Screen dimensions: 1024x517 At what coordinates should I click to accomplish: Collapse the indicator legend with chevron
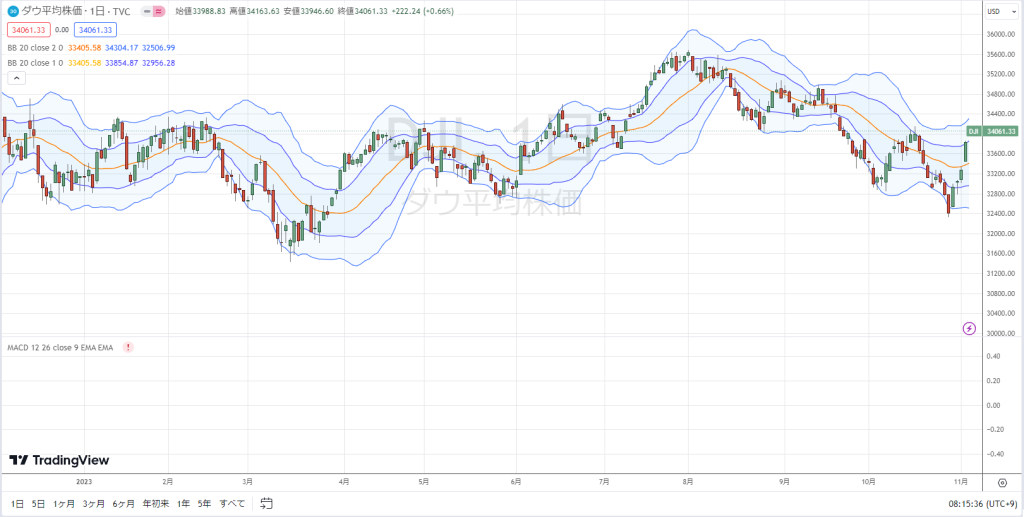point(16,78)
